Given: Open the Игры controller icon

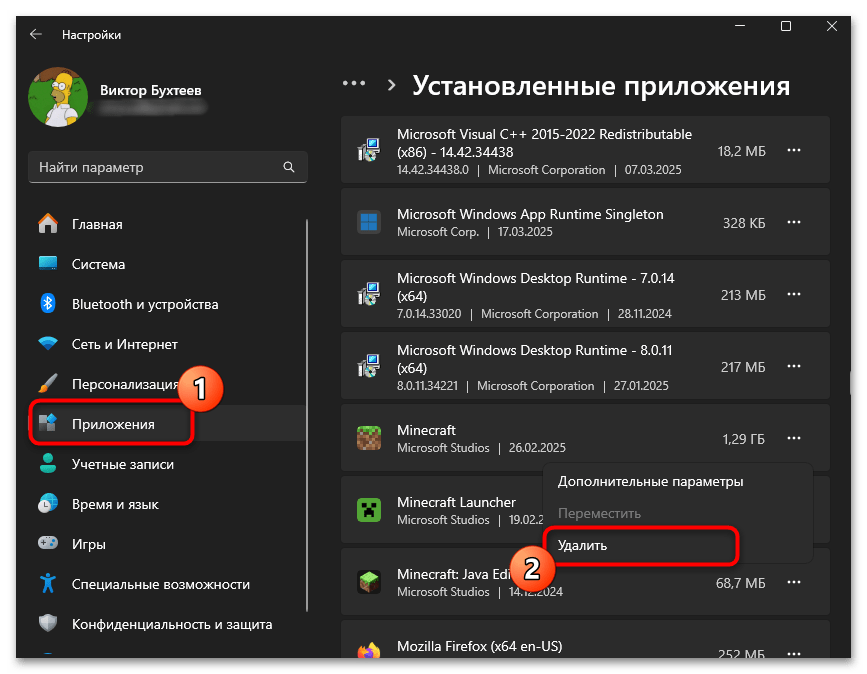Looking at the screenshot, I should [x=48, y=543].
